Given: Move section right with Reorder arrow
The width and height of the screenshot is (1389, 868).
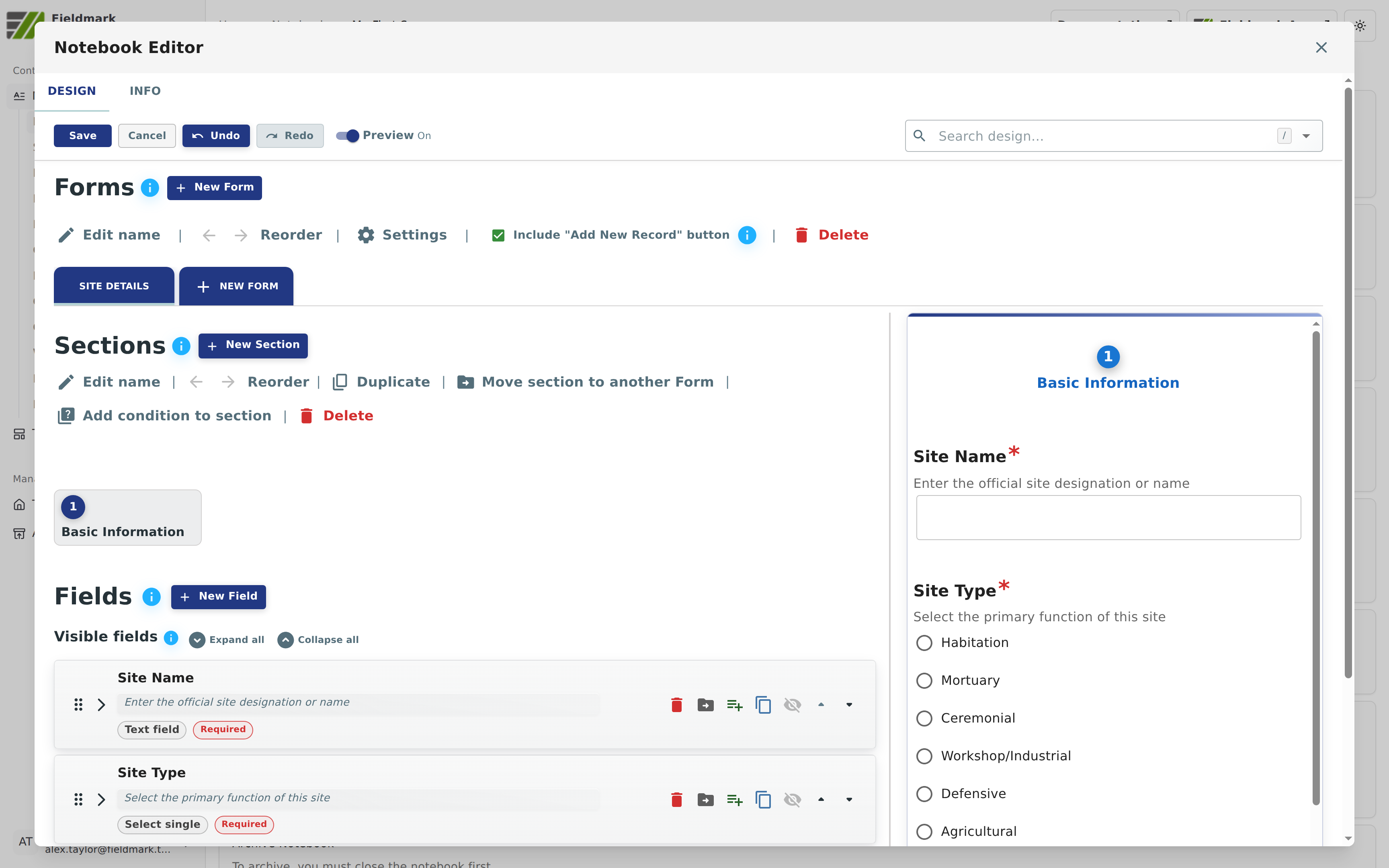Looking at the screenshot, I should (x=228, y=382).
